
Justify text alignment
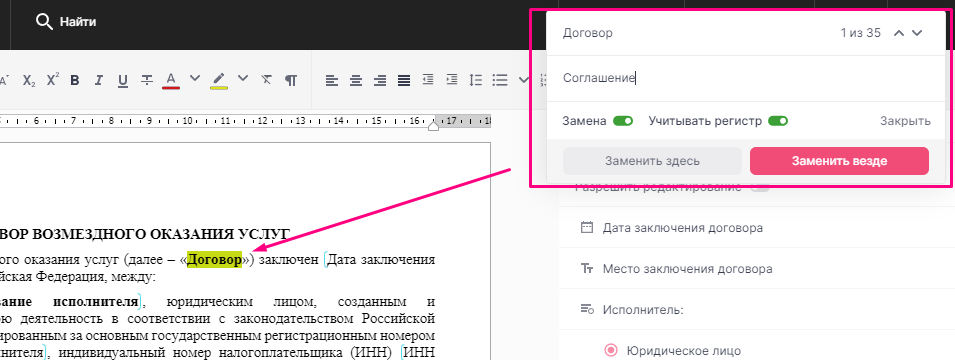(x=404, y=80)
